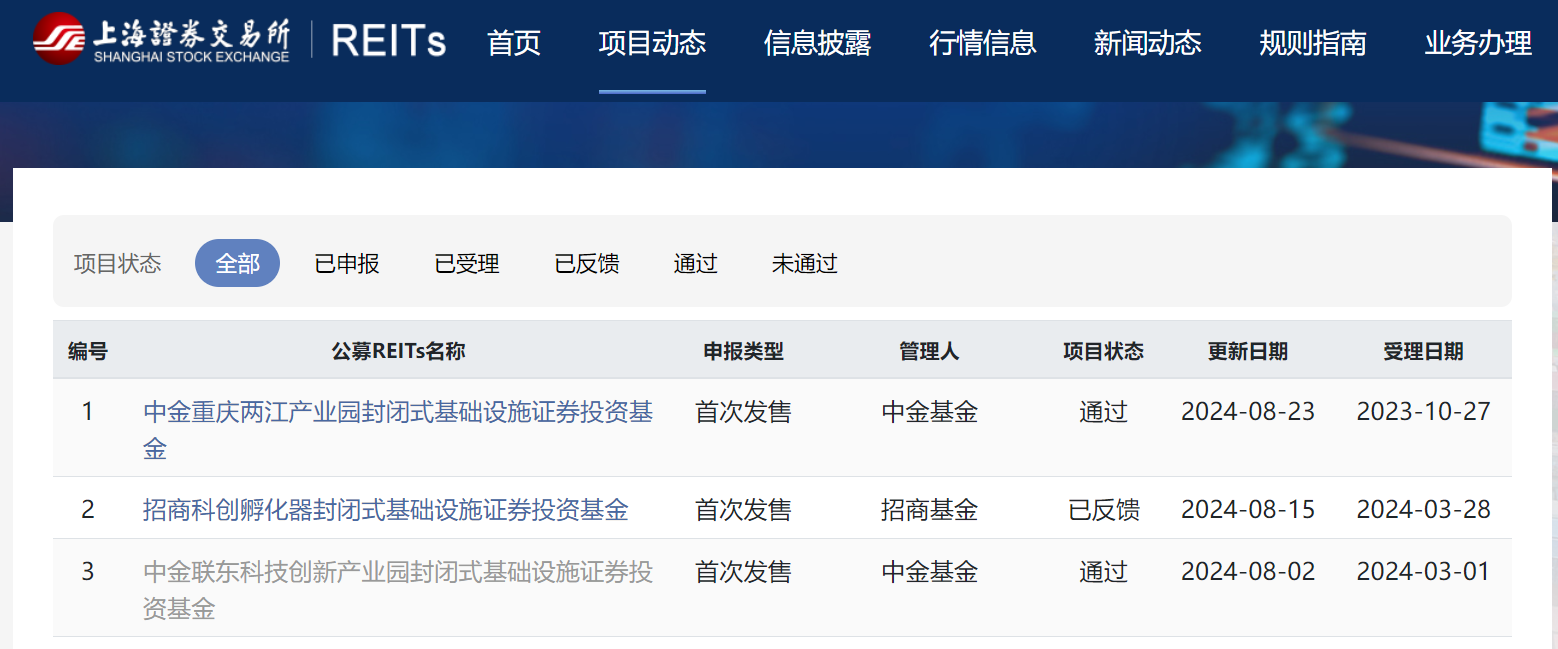This screenshot has width=1558, height=649.
Task: Open the 信息披露 nav item
Action: click(817, 43)
